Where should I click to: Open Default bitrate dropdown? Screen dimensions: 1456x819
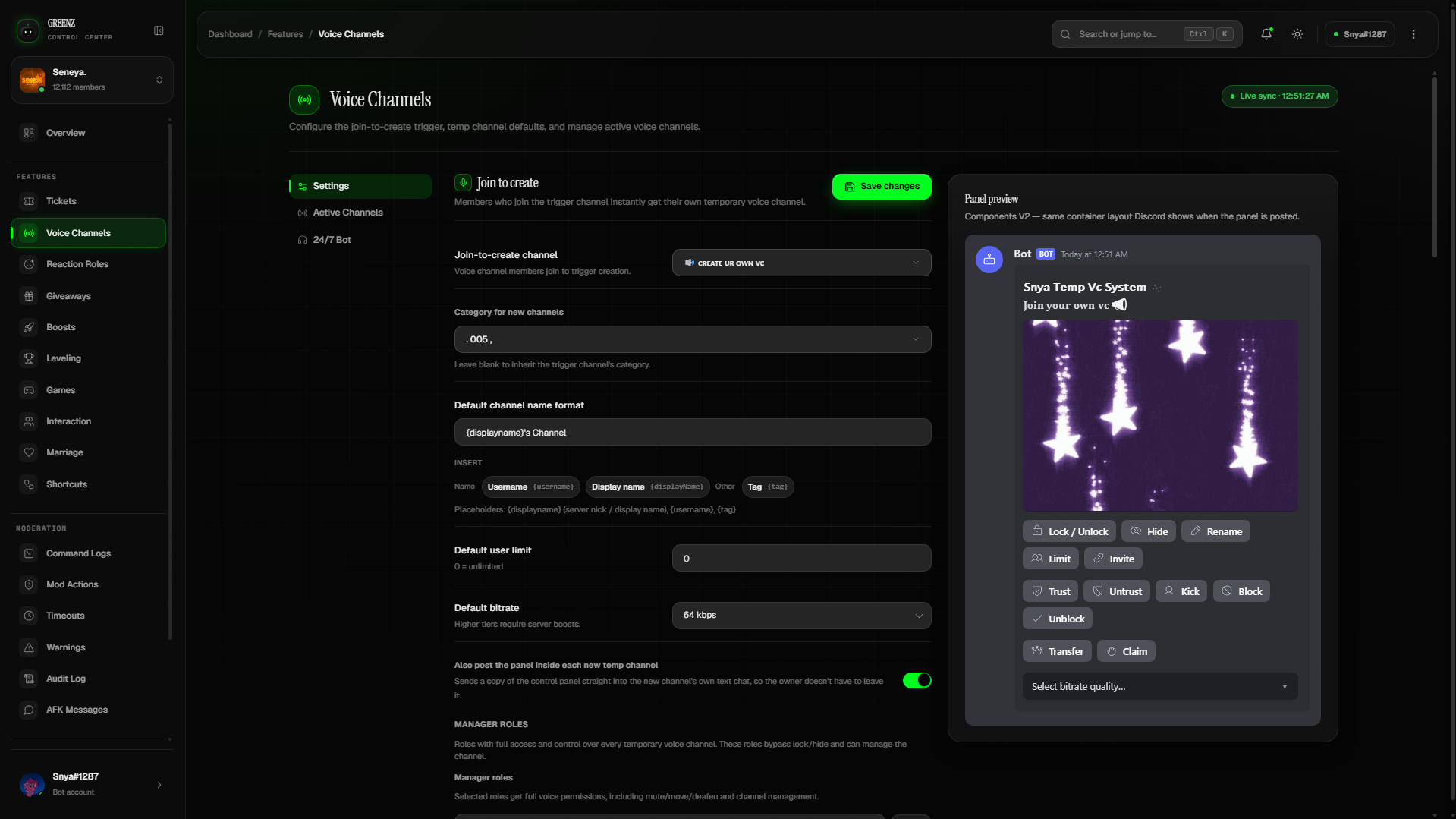point(801,616)
